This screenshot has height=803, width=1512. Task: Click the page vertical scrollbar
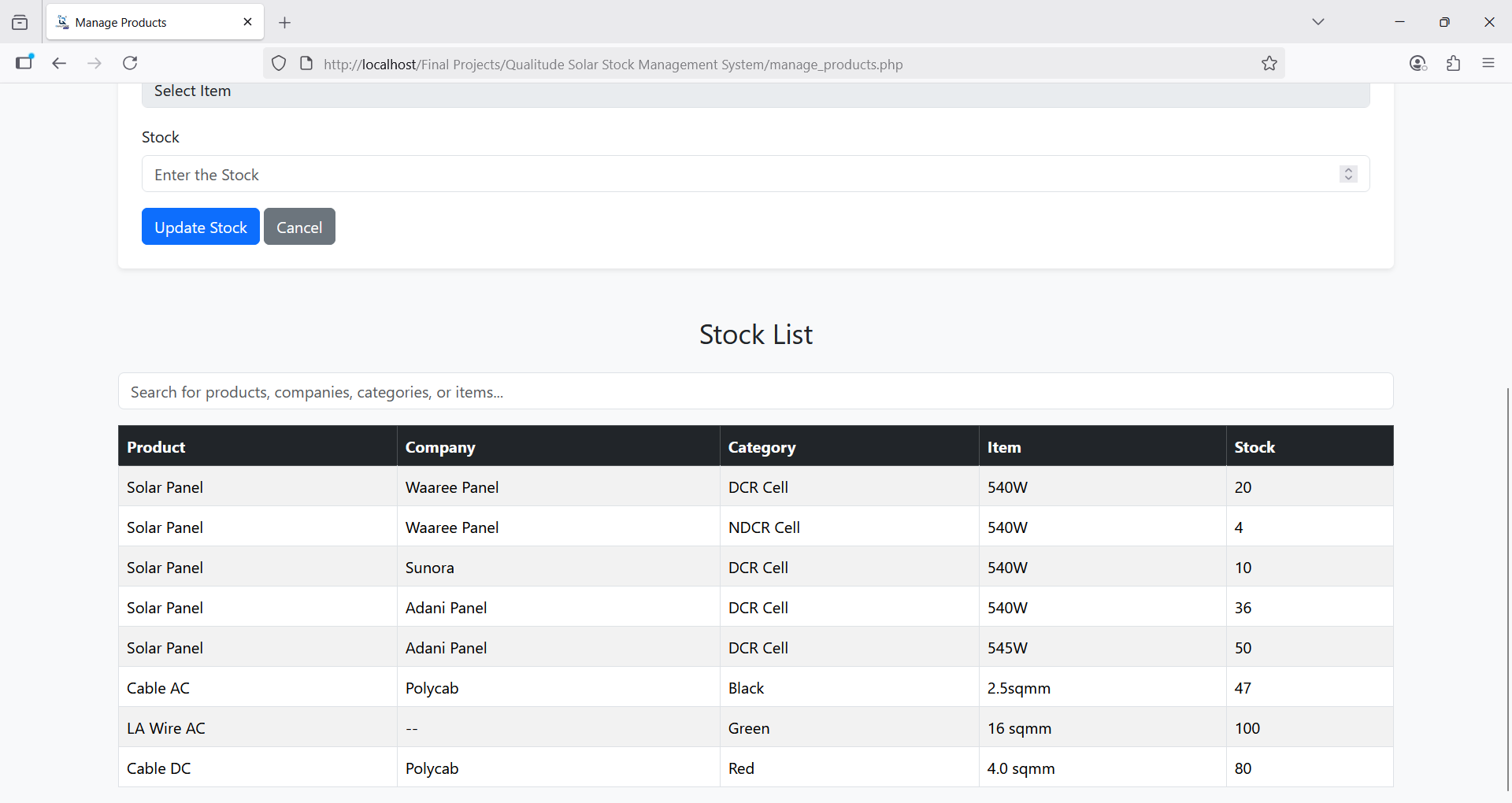pos(1507,590)
